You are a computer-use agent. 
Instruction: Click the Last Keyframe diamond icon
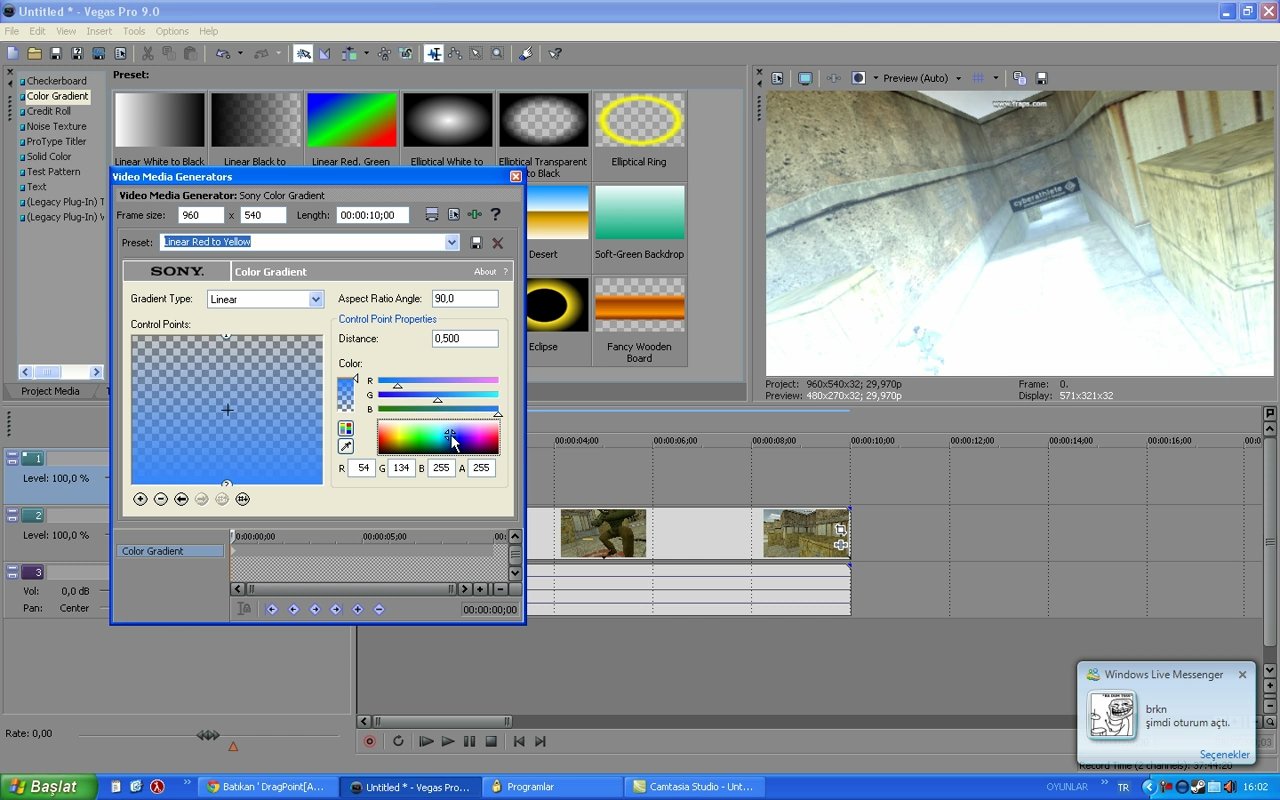click(x=336, y=609)
